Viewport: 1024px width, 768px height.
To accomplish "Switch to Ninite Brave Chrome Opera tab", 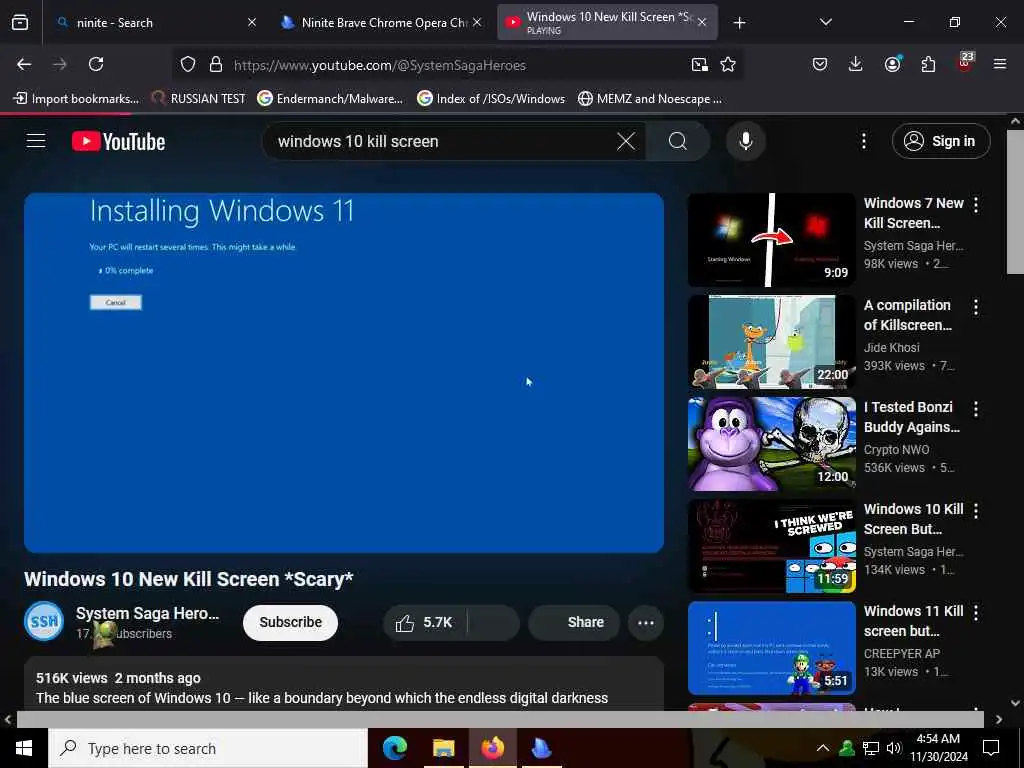I will point(383,22).
